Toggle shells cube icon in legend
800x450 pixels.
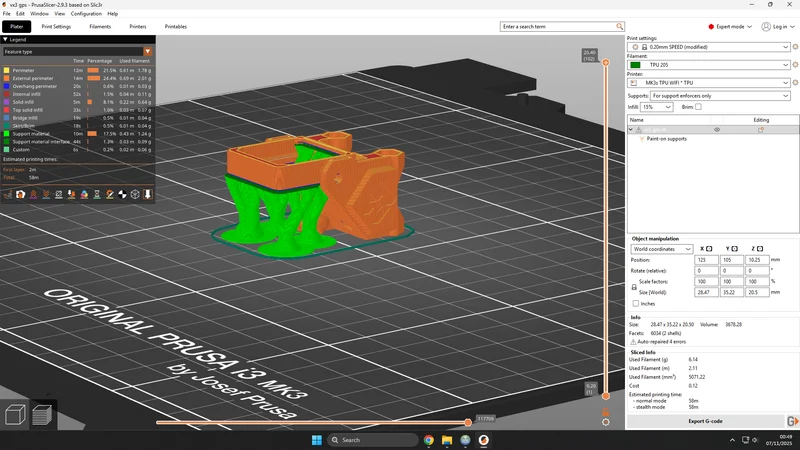(x=135, y=194)
